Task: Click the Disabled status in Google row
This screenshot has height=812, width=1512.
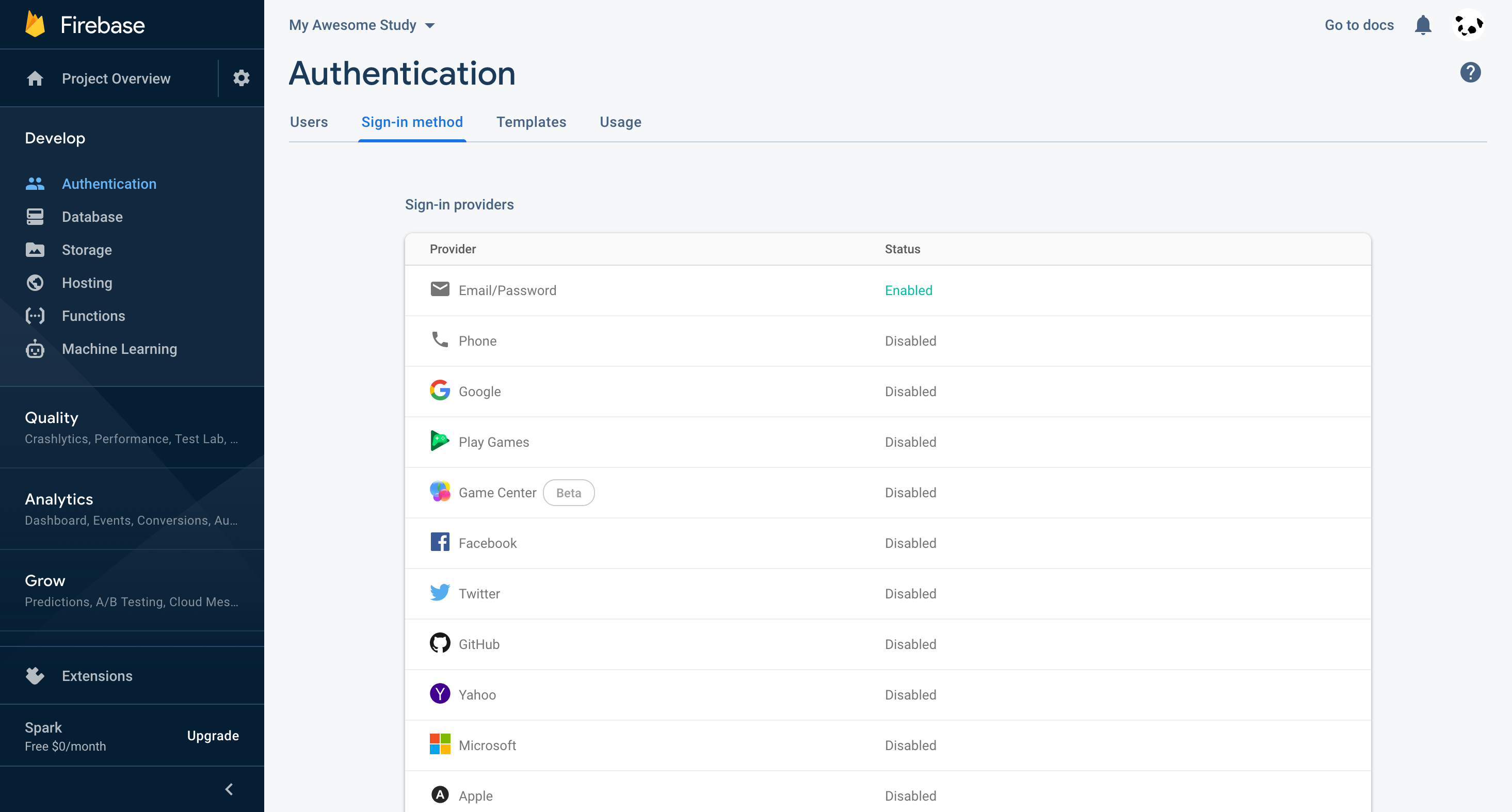Action: 910,391
